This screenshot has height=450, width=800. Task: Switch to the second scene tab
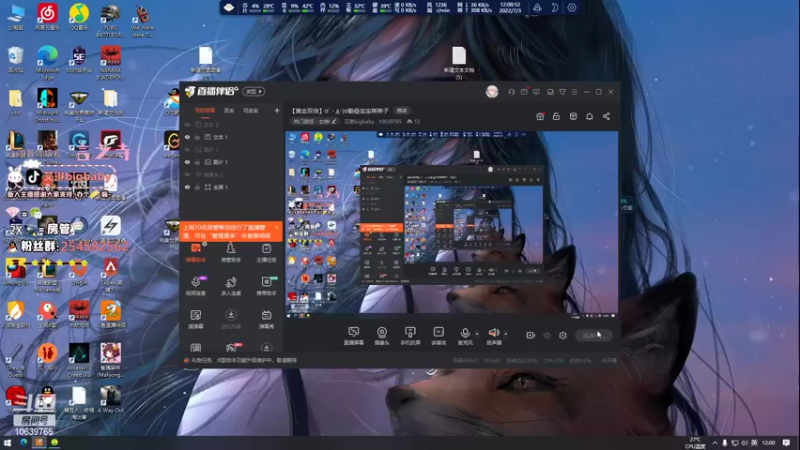point(229,111)
